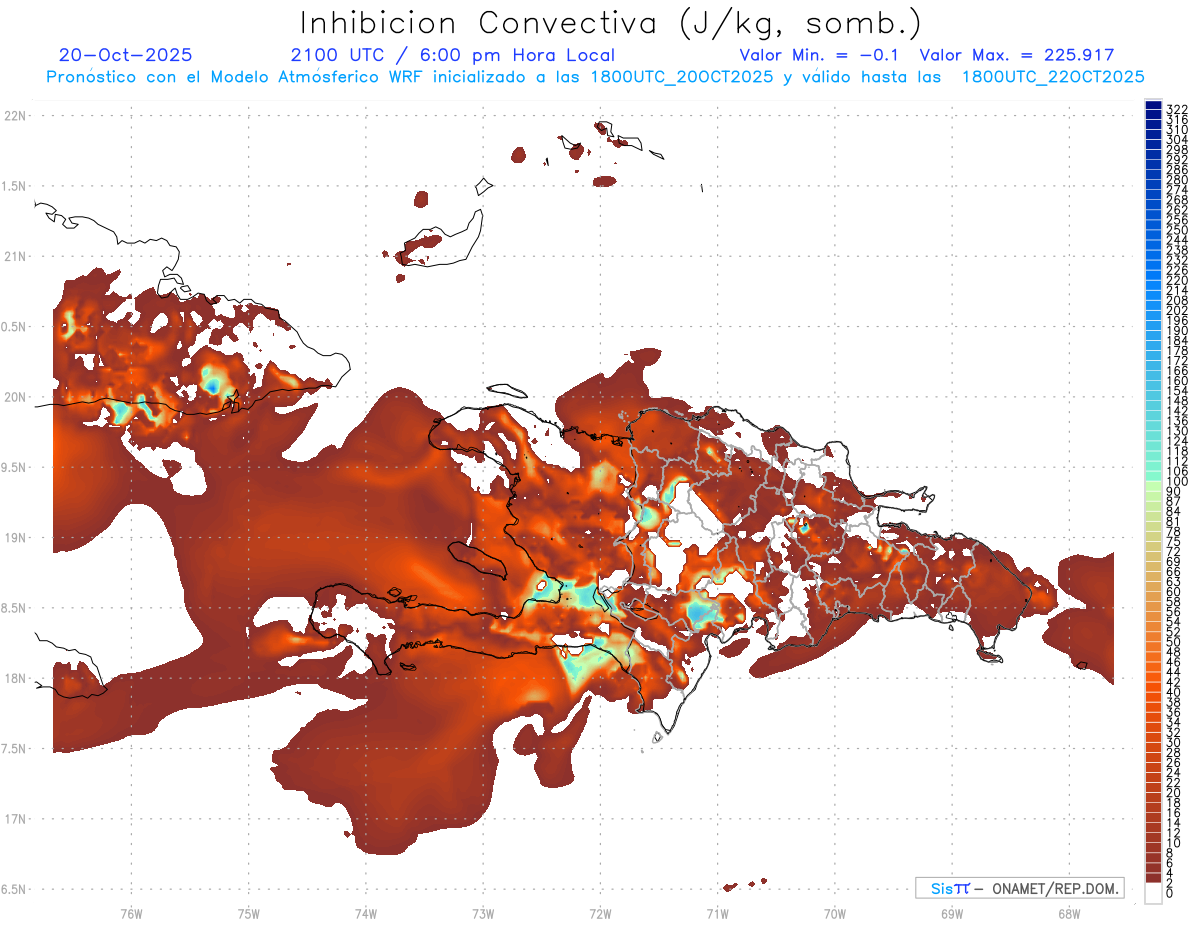1200x927 pixels.
Task: Click the '71W' longitude label
Action: 717,913
